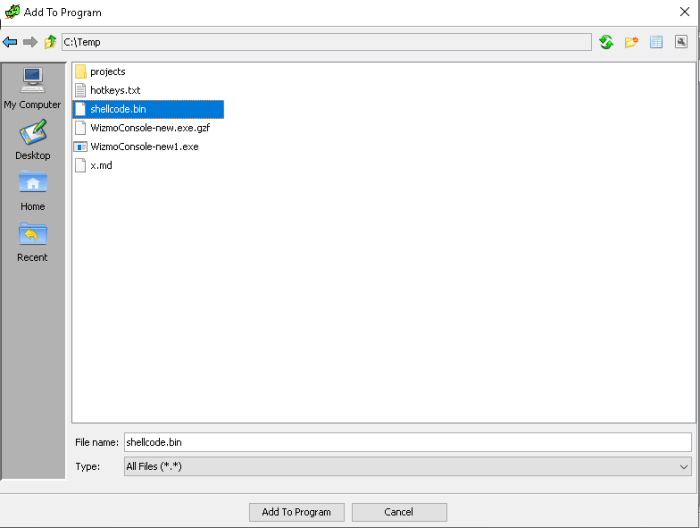Switch to details table view

coord(656,42)
